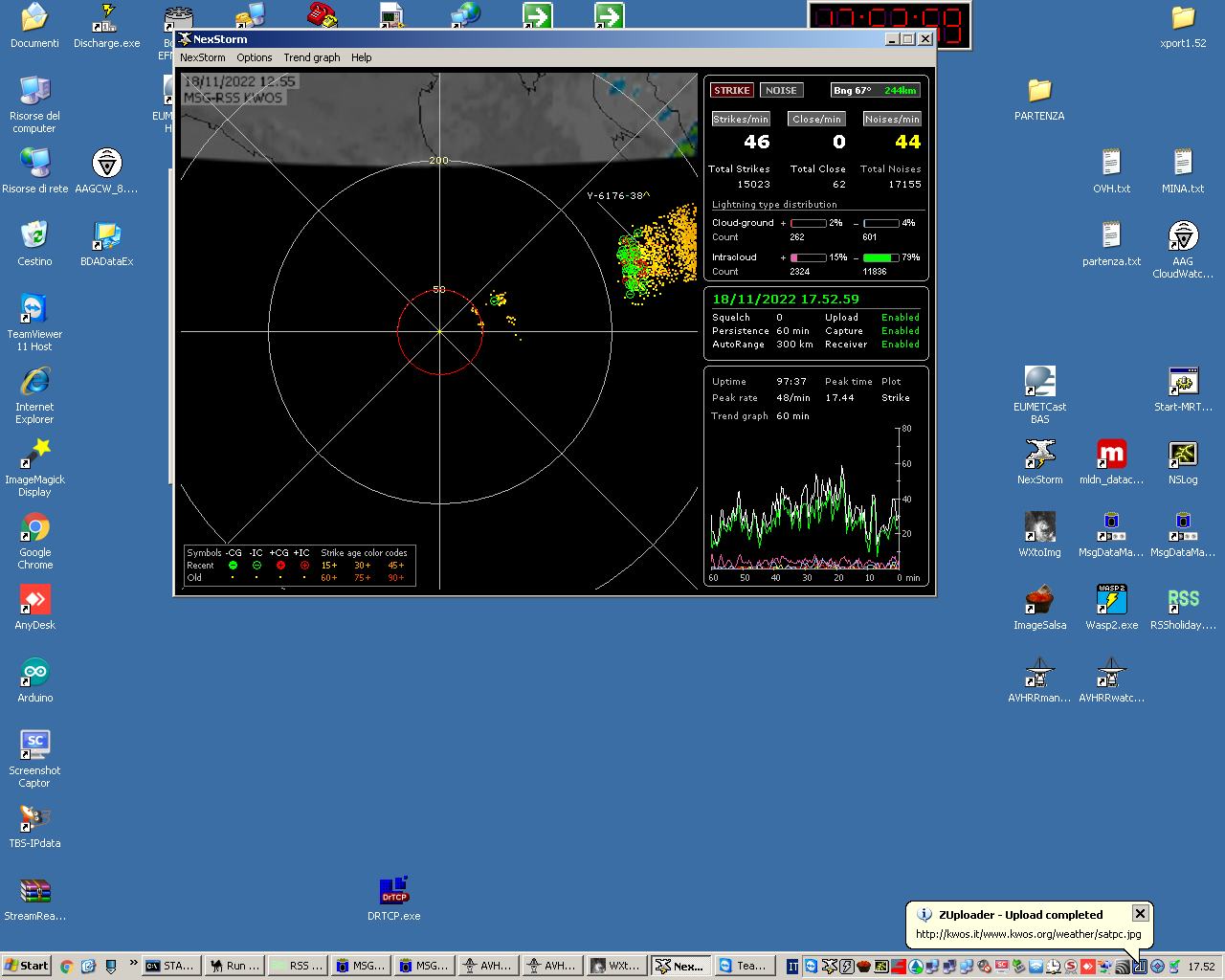1225x980 pixels.
Task: Click the positive intracloud 15% bar
Action: point(808,257)
